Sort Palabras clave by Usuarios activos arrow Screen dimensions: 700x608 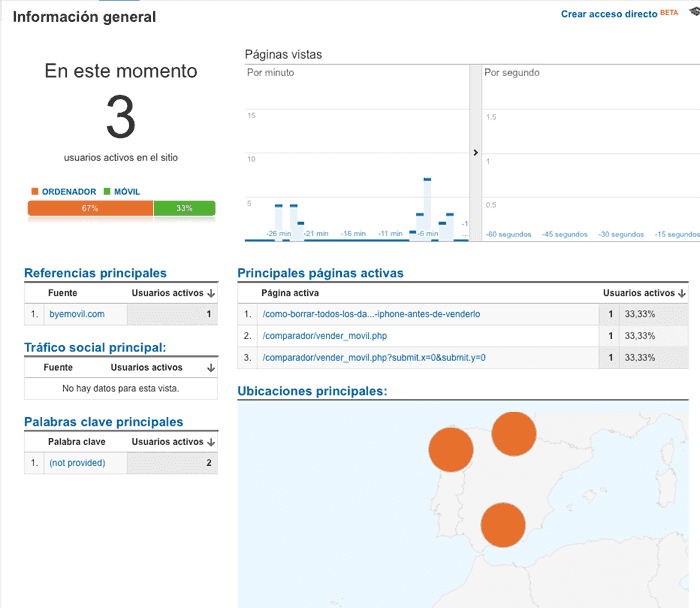pyautogui.click(x=211, y=442)
